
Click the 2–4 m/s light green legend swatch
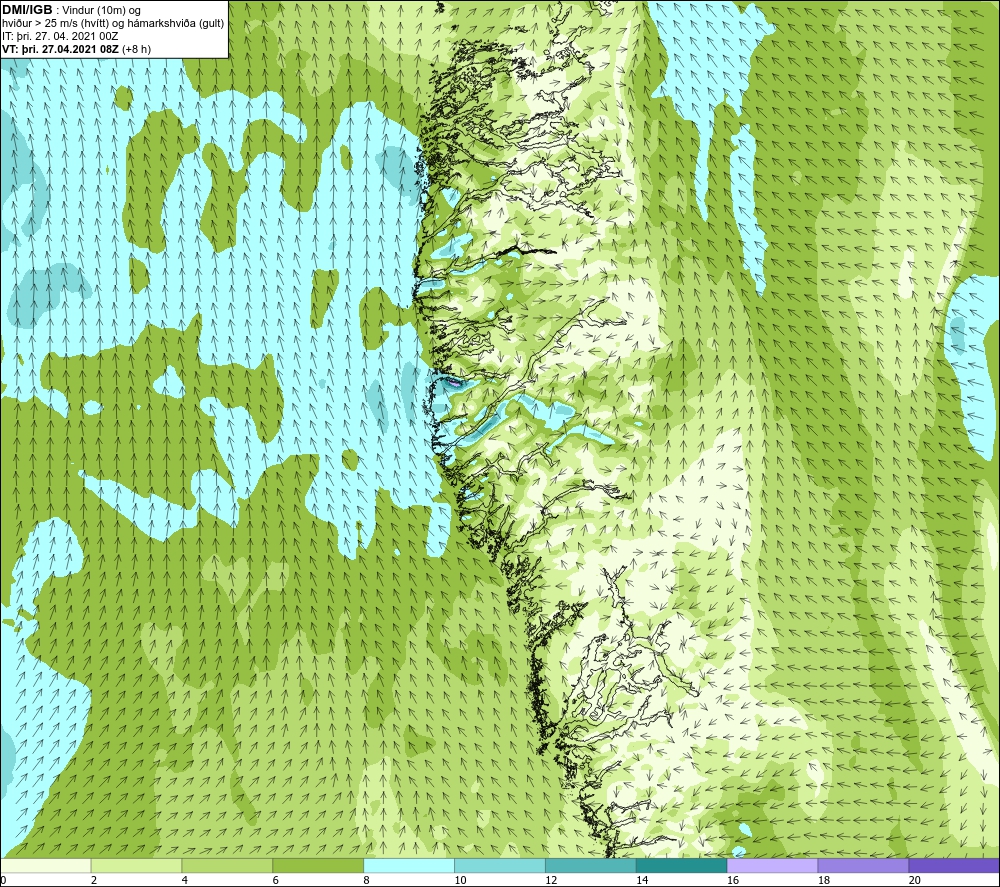tap(136, 865)
